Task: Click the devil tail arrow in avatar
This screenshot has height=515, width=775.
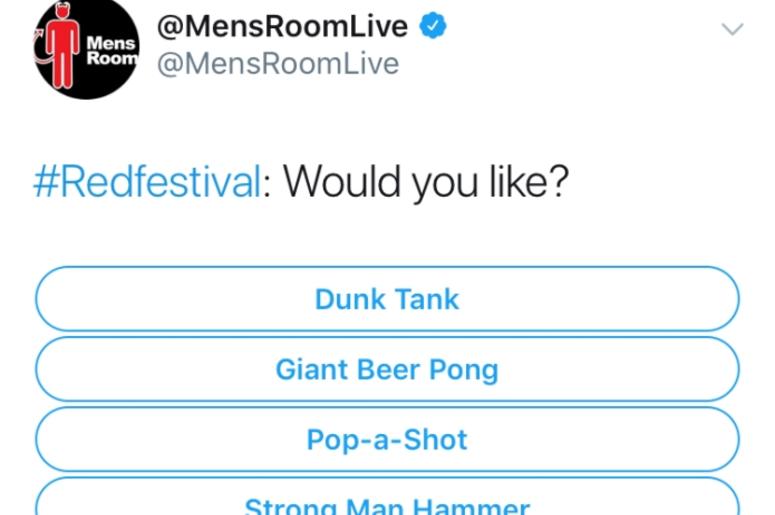Action: [41, 48]
